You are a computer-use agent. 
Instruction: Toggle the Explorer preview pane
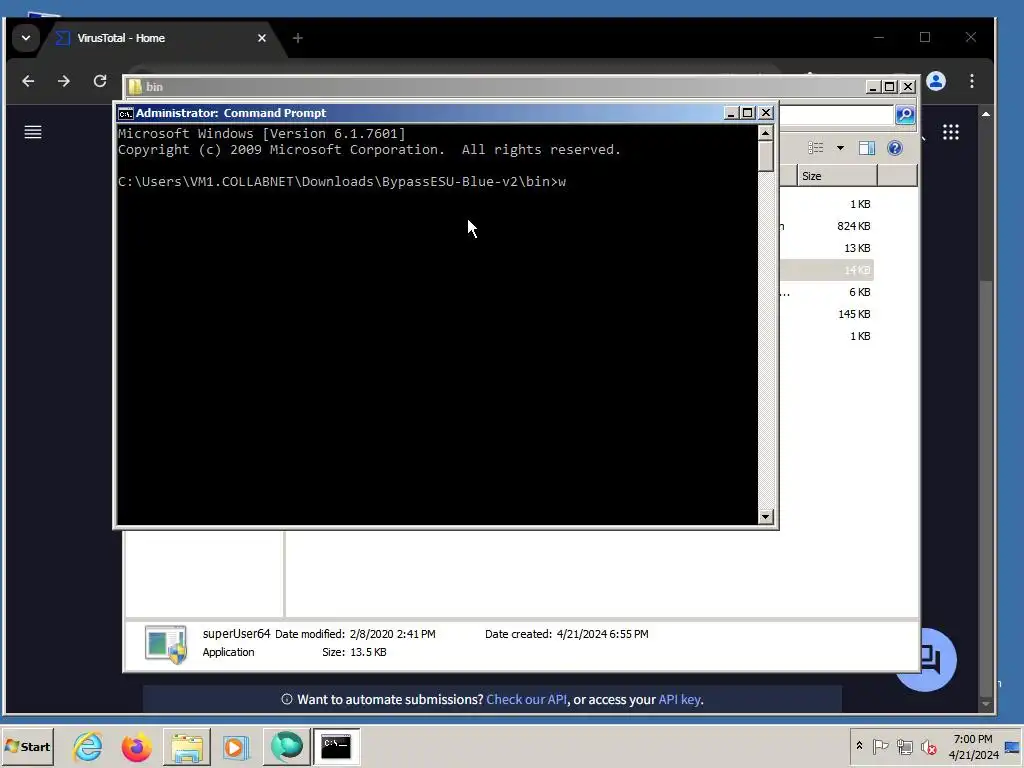pos(867,148)
